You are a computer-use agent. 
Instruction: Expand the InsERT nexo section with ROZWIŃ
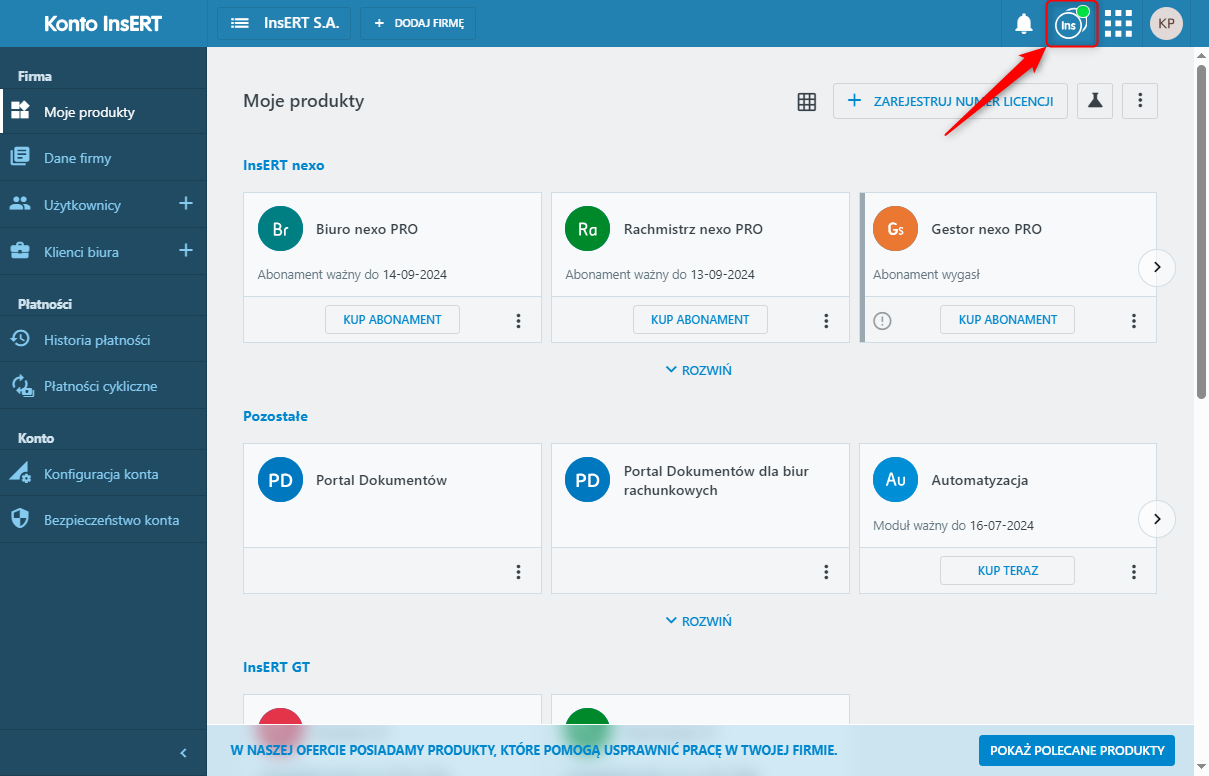[x=699, y=370]
